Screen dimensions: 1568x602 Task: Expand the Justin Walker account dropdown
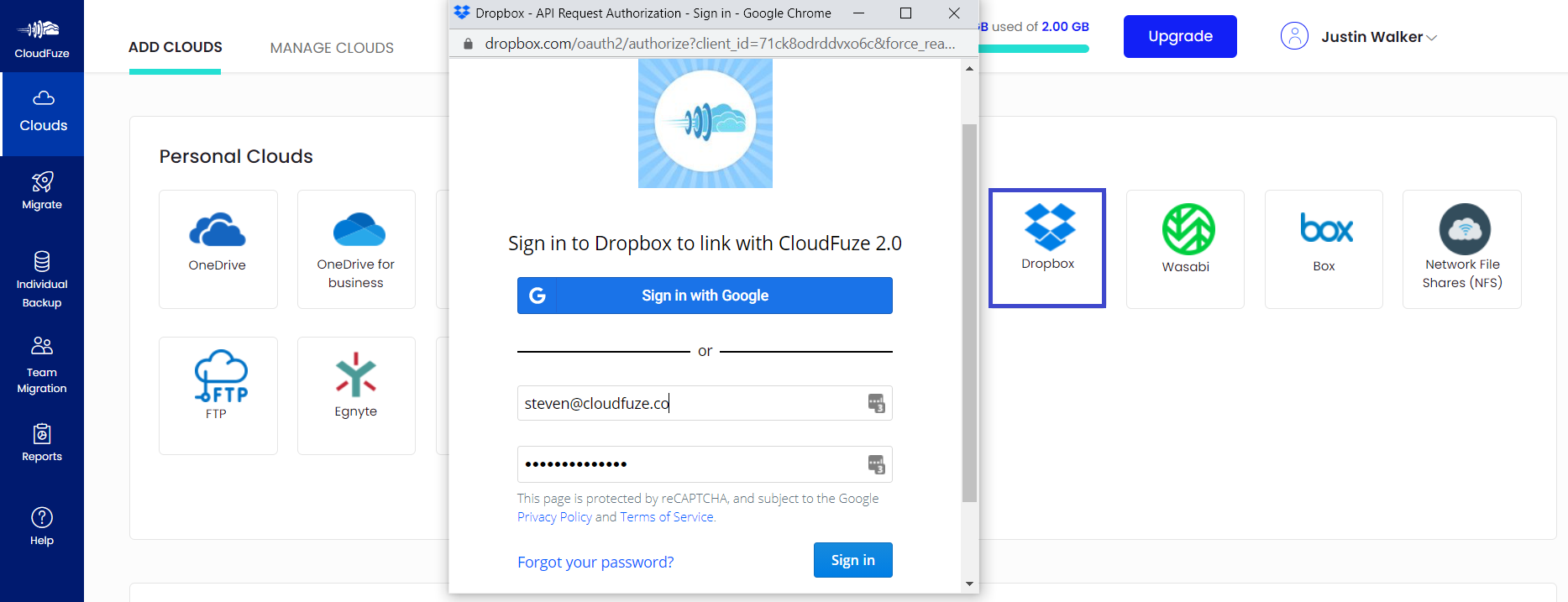(x=1379, y=37)
